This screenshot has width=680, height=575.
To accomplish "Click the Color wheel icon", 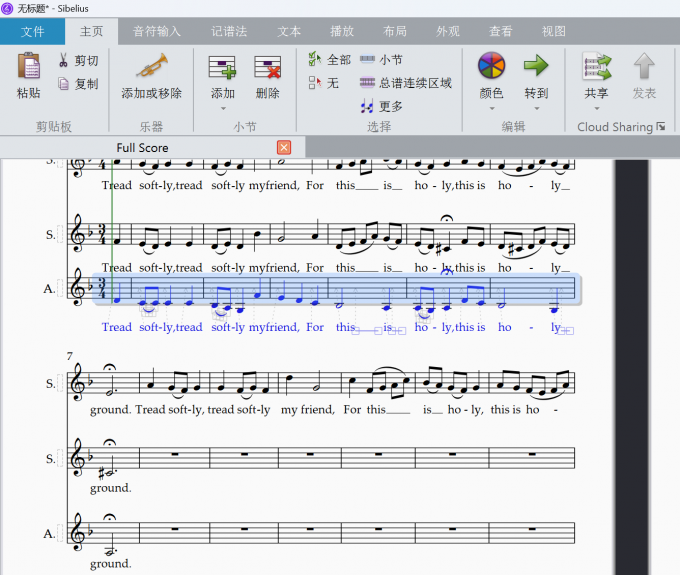I will coord(491,65).
